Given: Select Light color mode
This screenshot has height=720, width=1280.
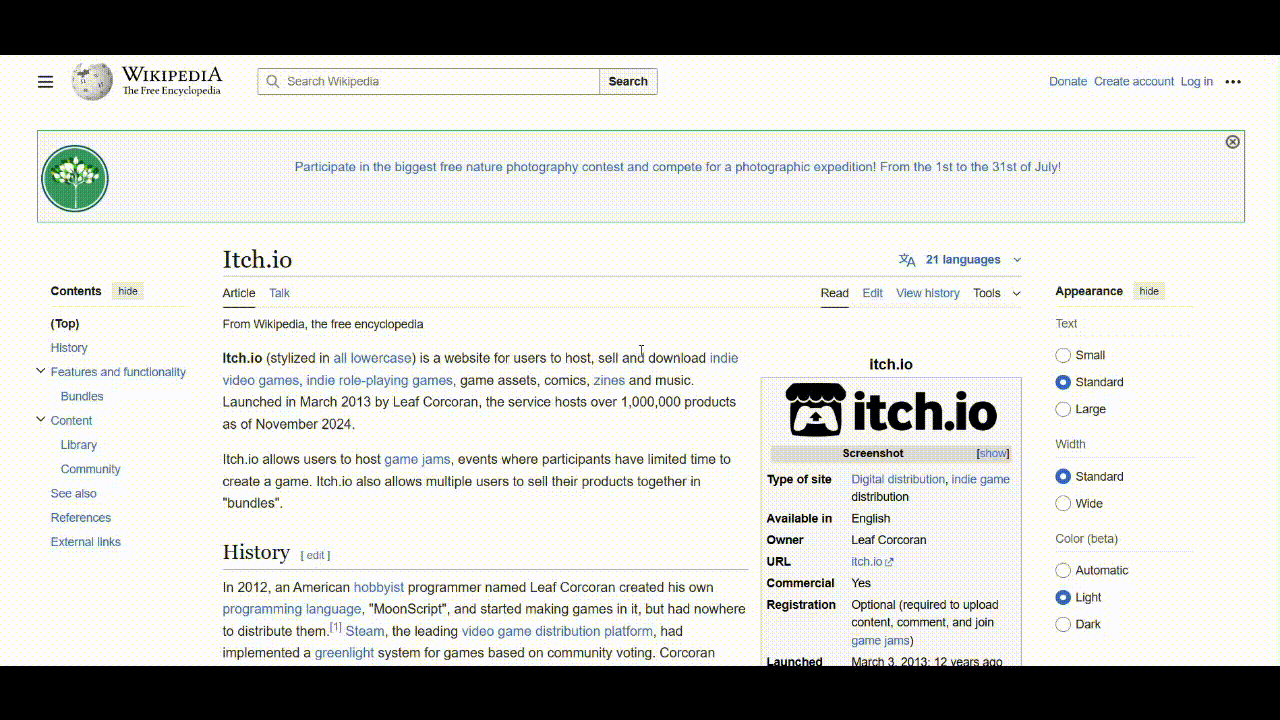Looking at the screenshot, I should (x=1063, y=598).
